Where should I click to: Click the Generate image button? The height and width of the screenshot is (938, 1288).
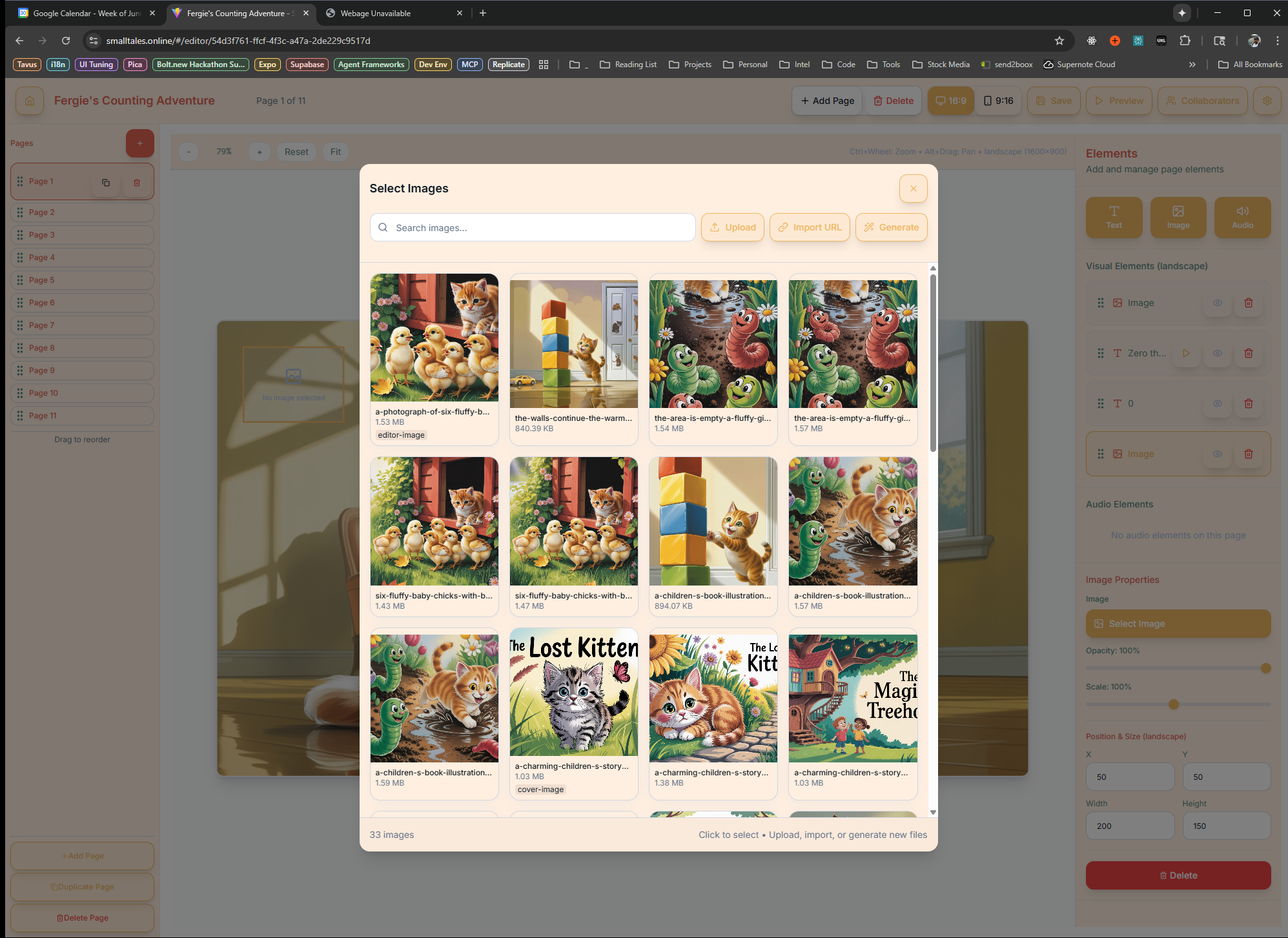pyautogui.click(x=891, y=227)
